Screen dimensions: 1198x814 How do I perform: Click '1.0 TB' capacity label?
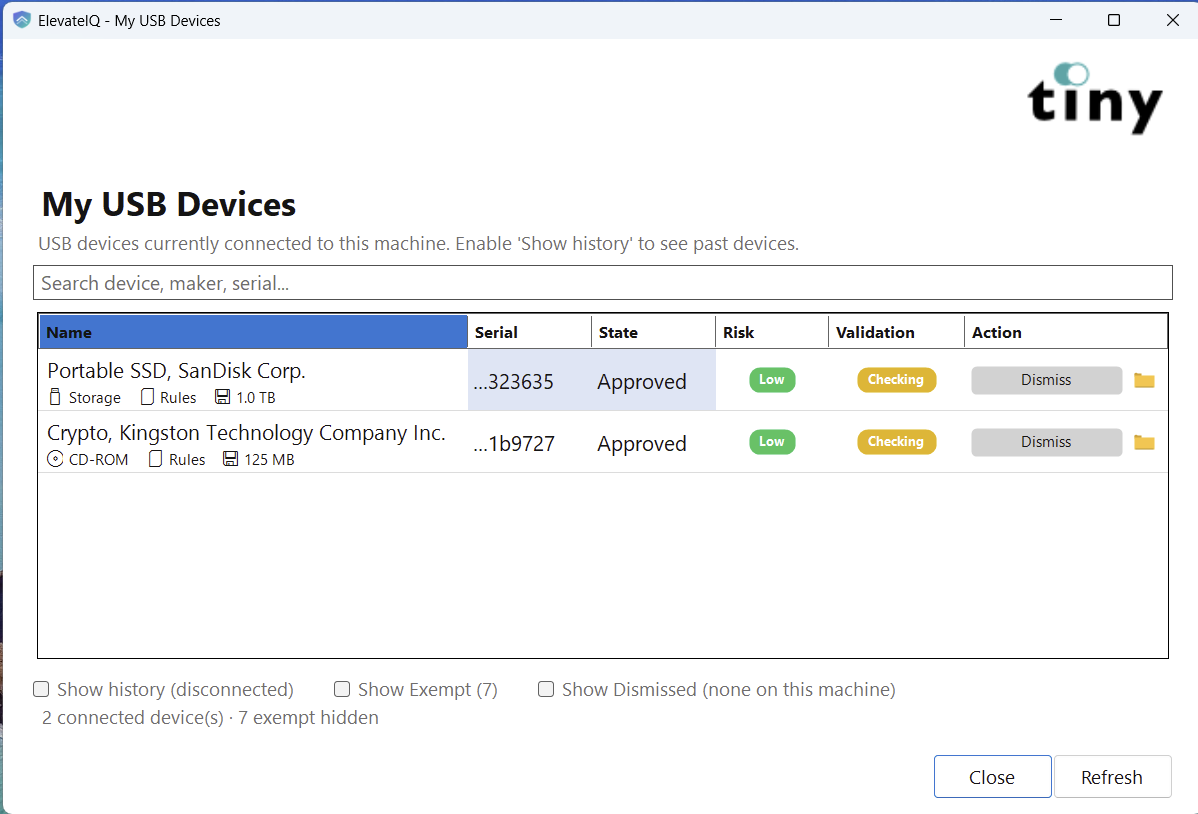click(x=256, y=397)
